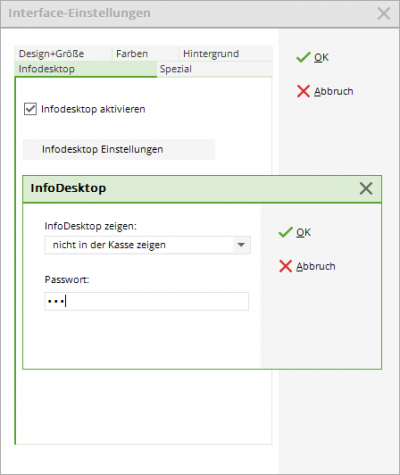Image resolution: width=400 pixels, height=475 pixels.
Task: Expand the InfoDesktop zeigen dropdown arrow
Action: (x=241, y=245)
